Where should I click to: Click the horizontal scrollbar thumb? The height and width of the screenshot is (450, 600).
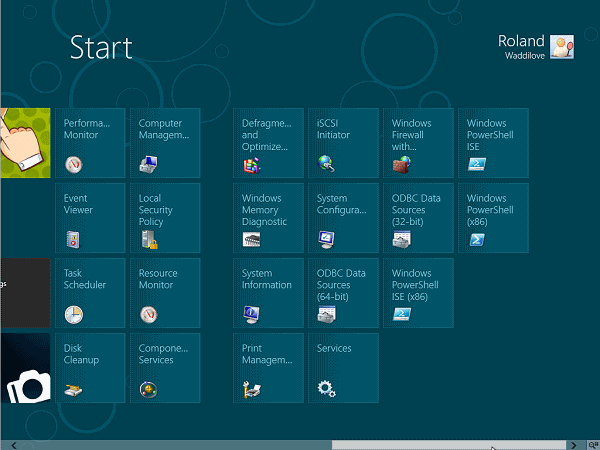coord(448,445)
